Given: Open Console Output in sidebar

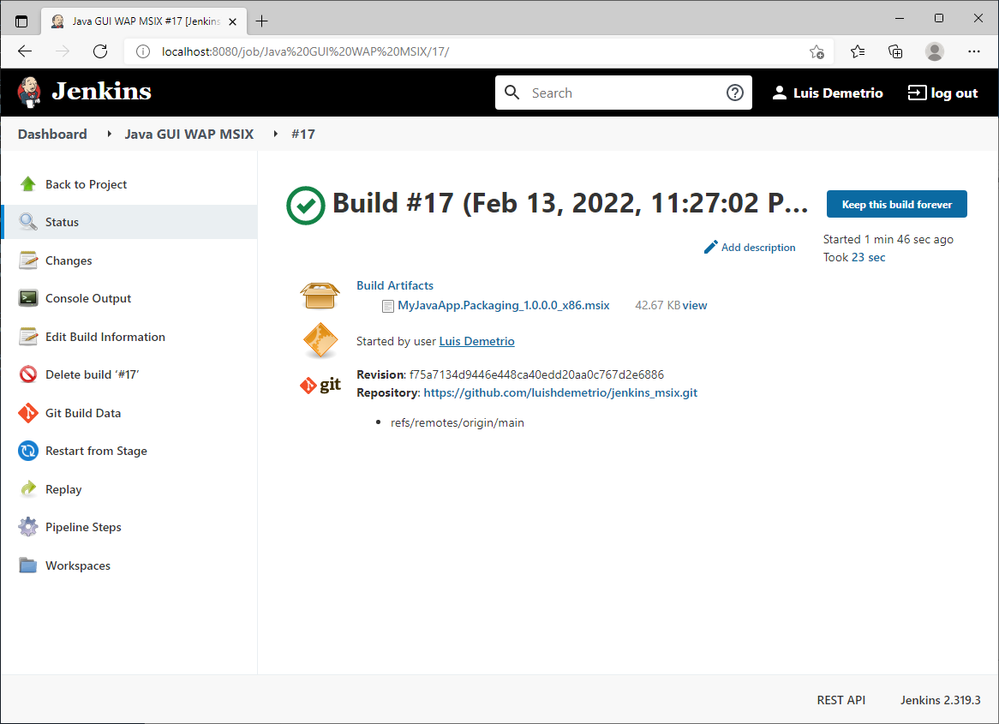Looking at the screenshot, I should (x=129, y=298).
